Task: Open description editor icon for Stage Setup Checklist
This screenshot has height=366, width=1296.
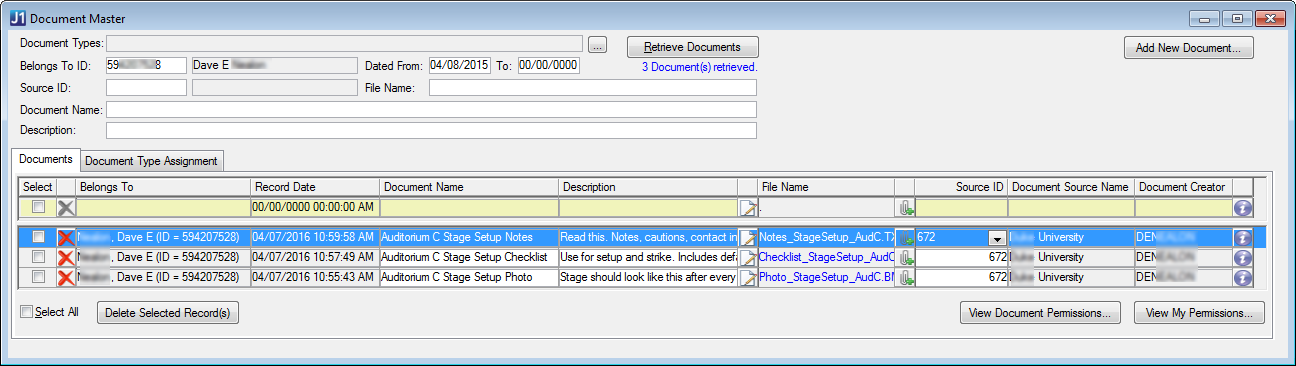Action: [x=747, y=257]
